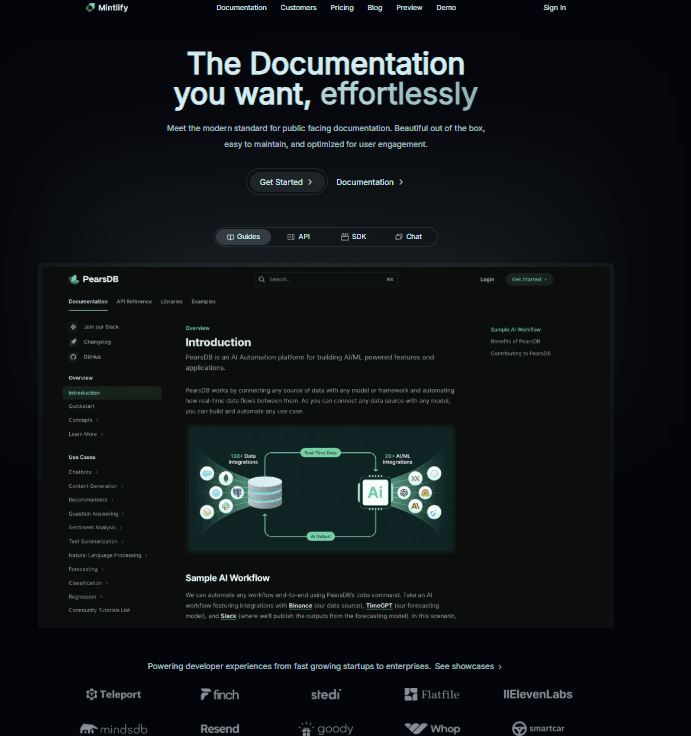The height and width of the screenshot is (736, 691).
Task: Click the API tab icon
Action: 291,237
